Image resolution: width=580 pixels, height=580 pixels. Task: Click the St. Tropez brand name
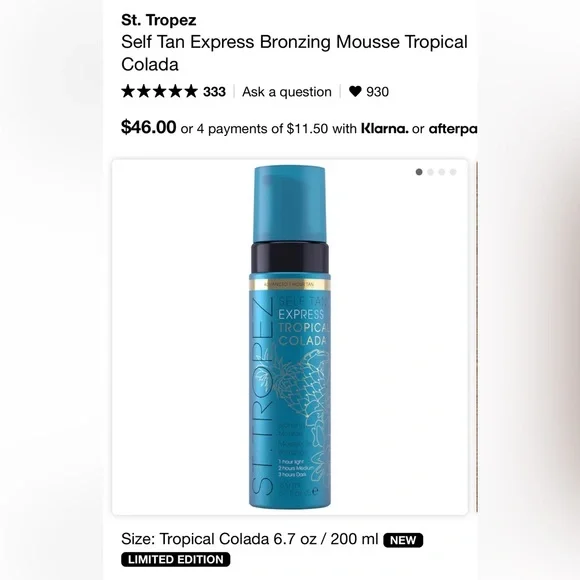click(x=159, y=20)
